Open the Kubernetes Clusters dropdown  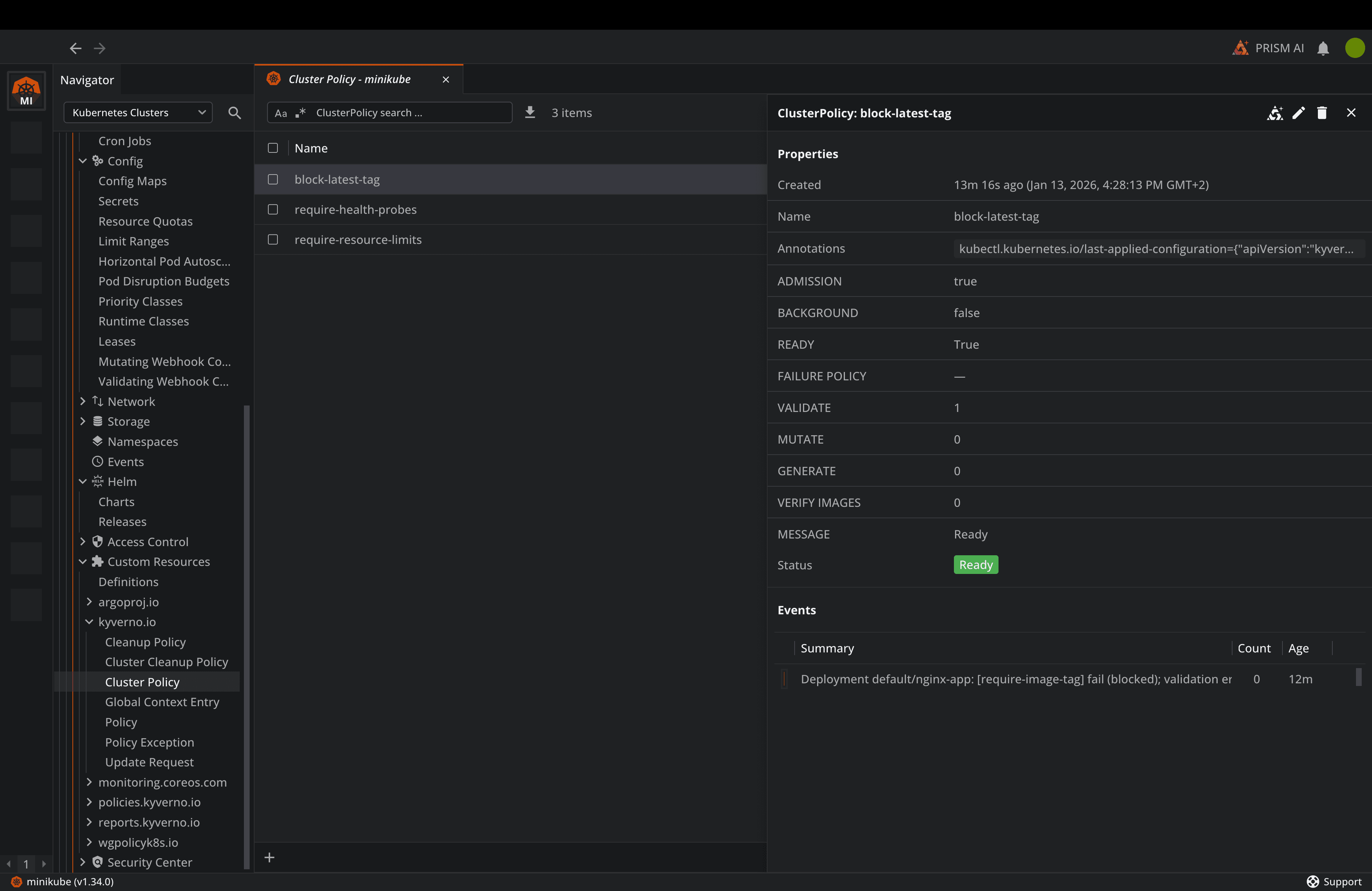138,112
